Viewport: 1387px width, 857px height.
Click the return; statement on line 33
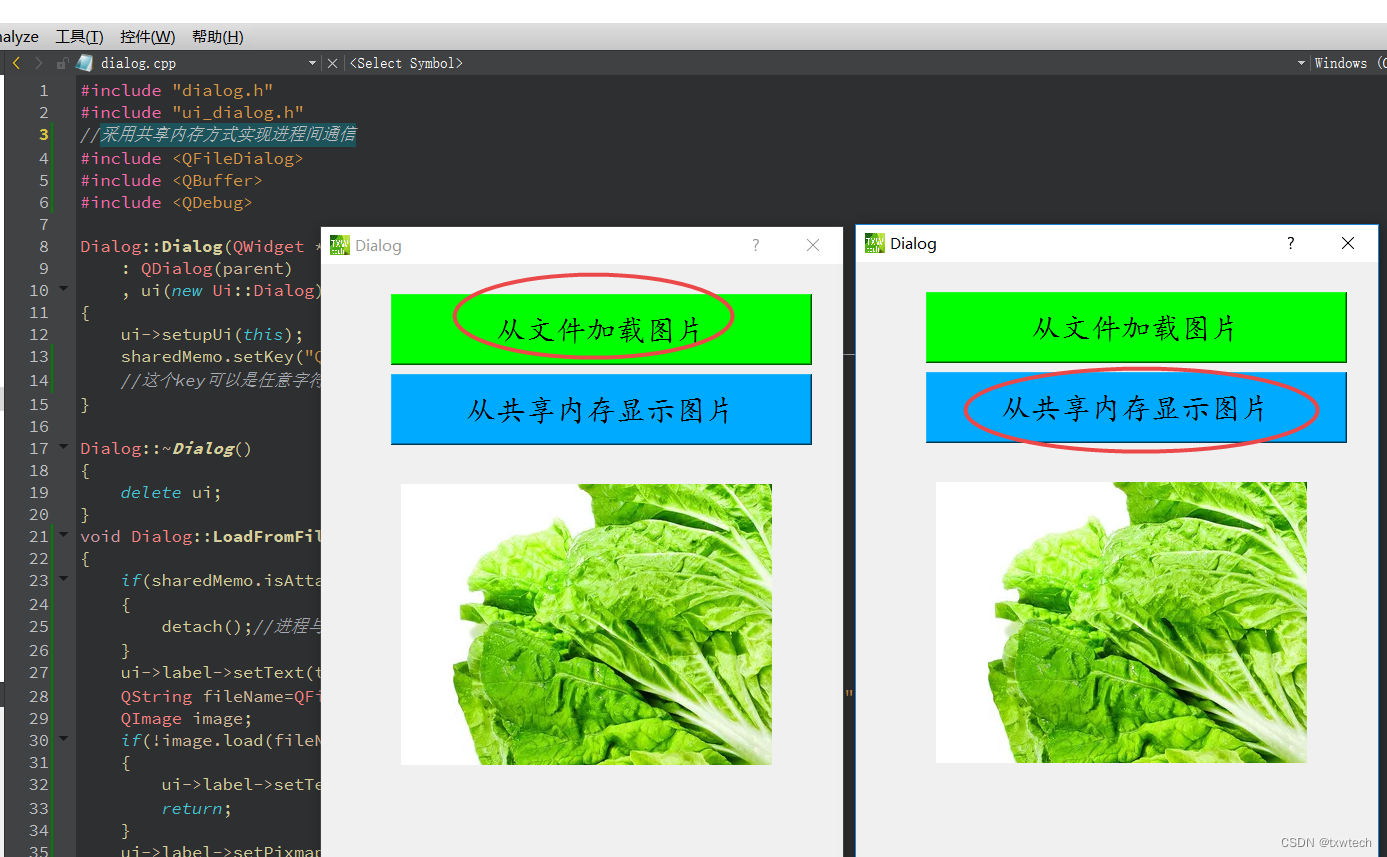[197, 809]
